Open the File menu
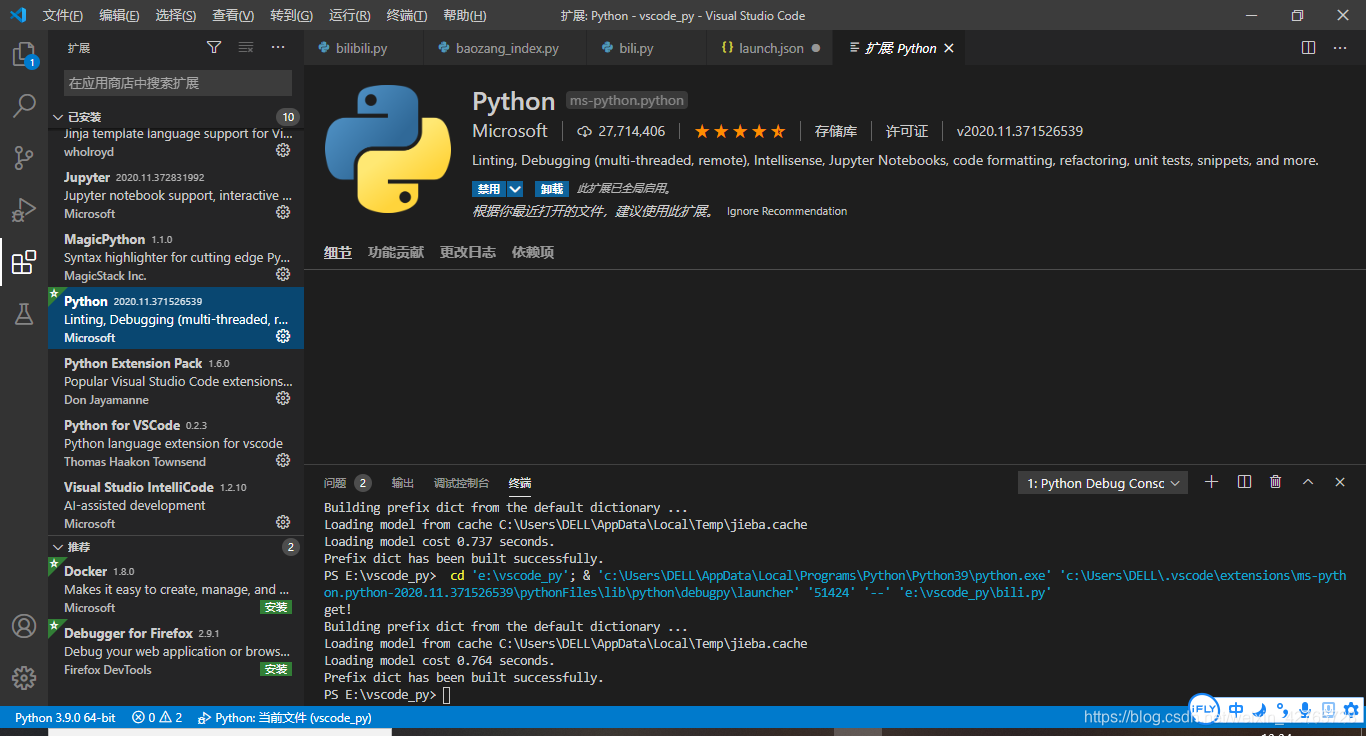The image size is (1366, 736). [63, 15]
